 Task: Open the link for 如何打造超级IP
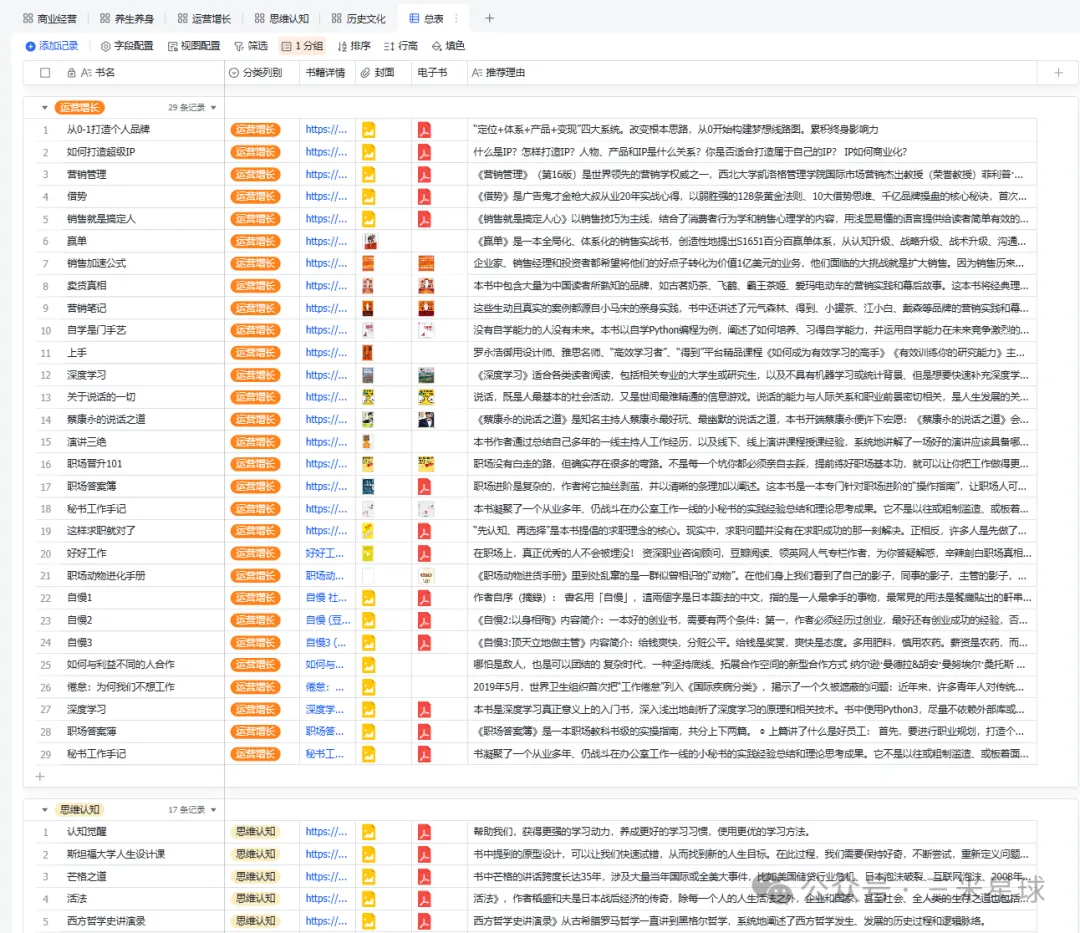[x=326, y=152]
